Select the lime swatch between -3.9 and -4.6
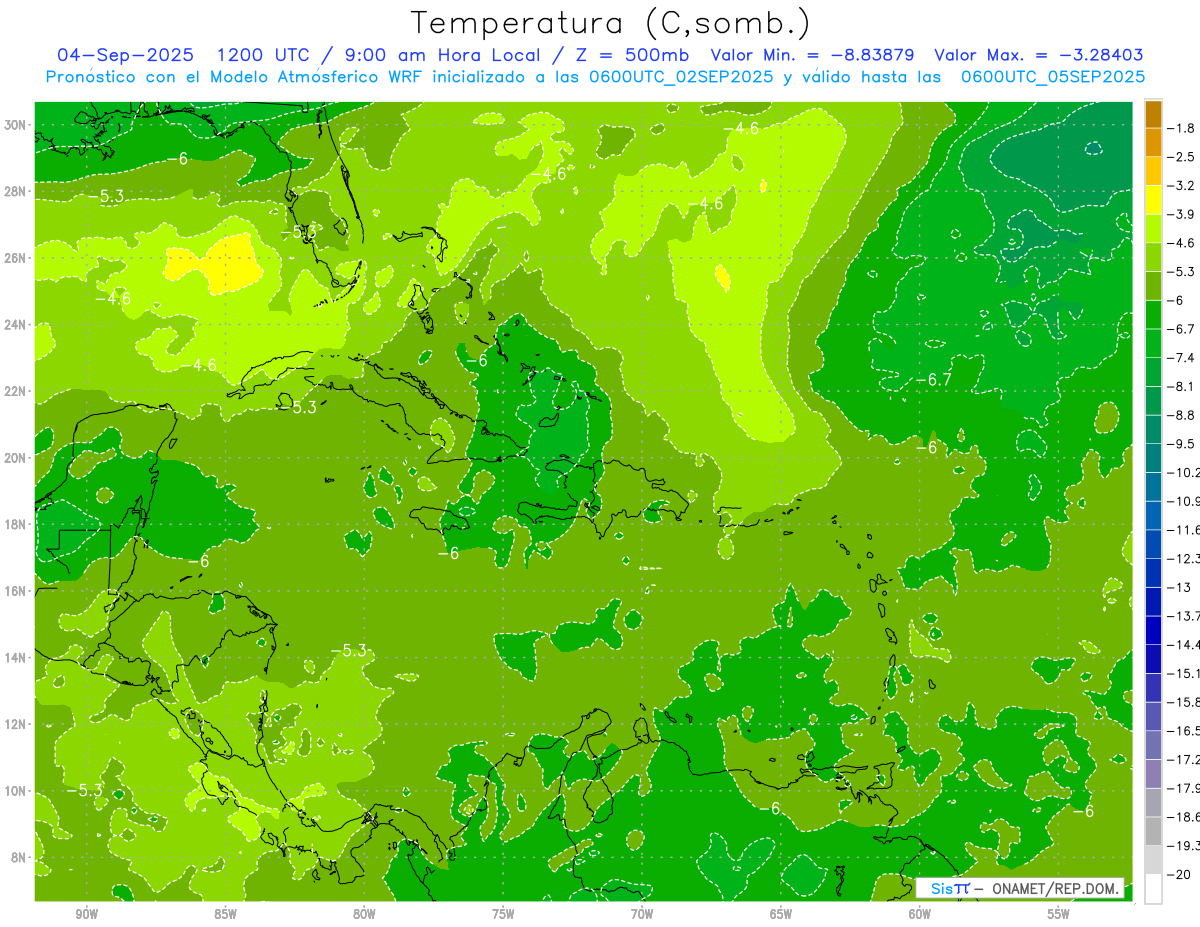Image resolution: width=1200 pixels, height=927 pixels. point(1153,228)
